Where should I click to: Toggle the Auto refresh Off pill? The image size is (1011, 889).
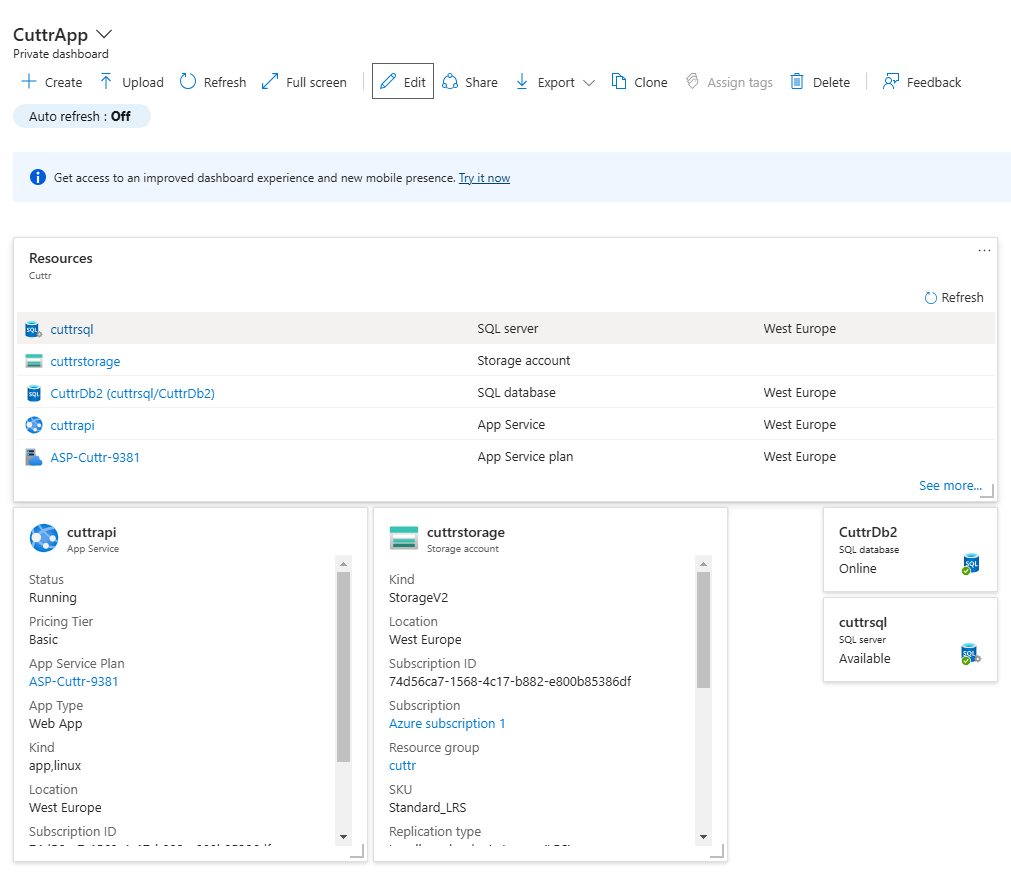(x=81, y=117)
